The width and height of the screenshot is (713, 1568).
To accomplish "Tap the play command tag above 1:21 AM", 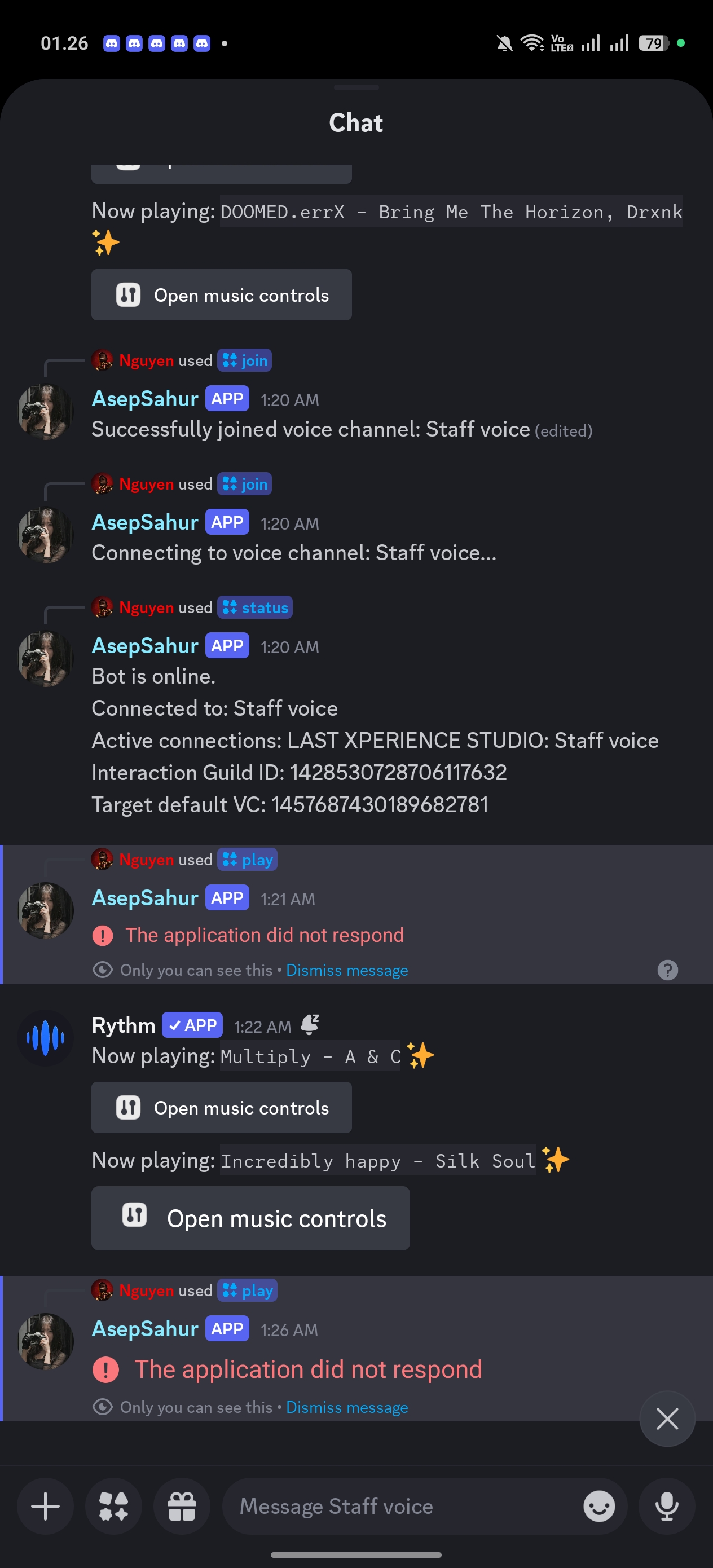I will pos(248,860).
